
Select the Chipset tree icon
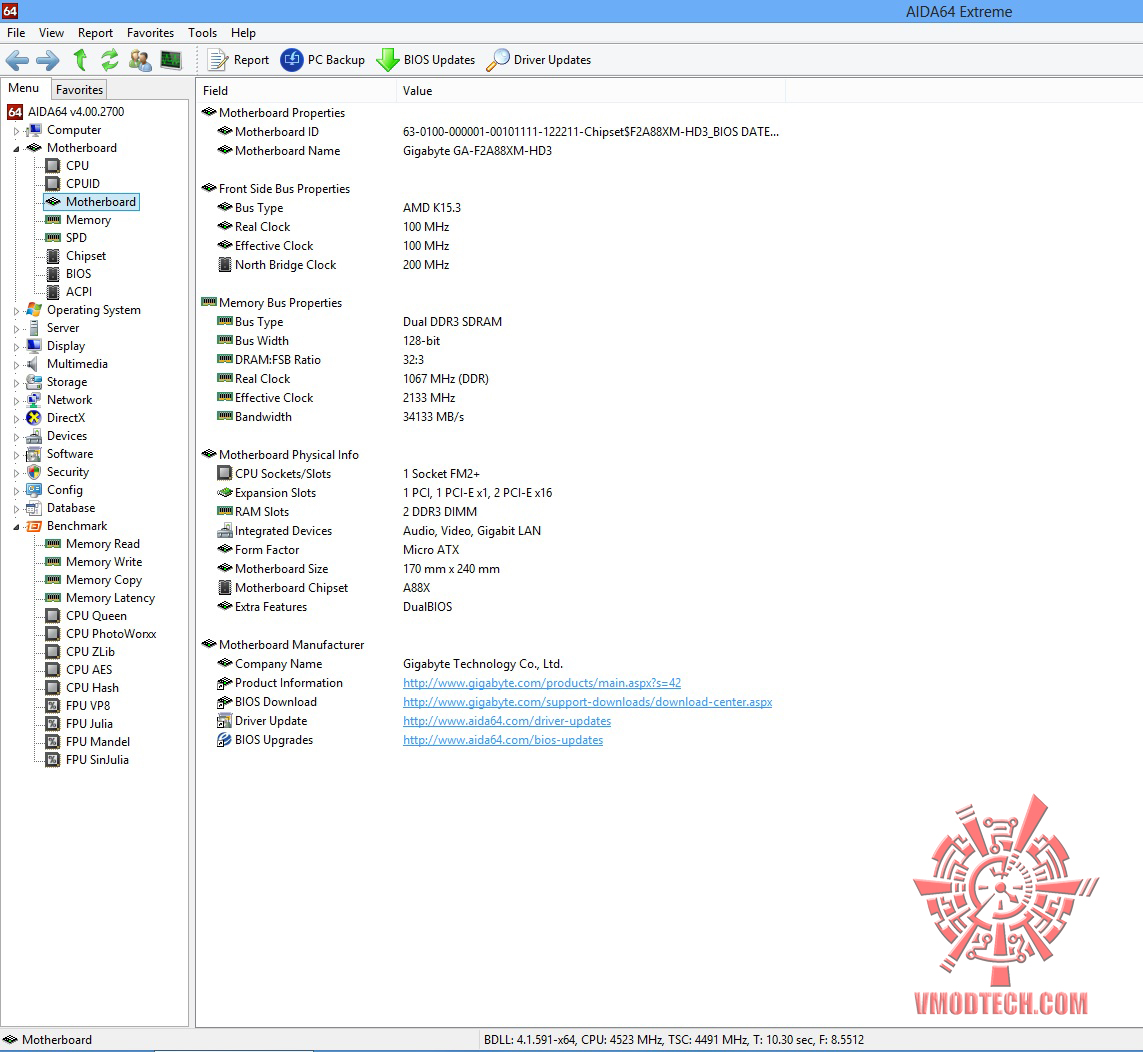(52, 256)
